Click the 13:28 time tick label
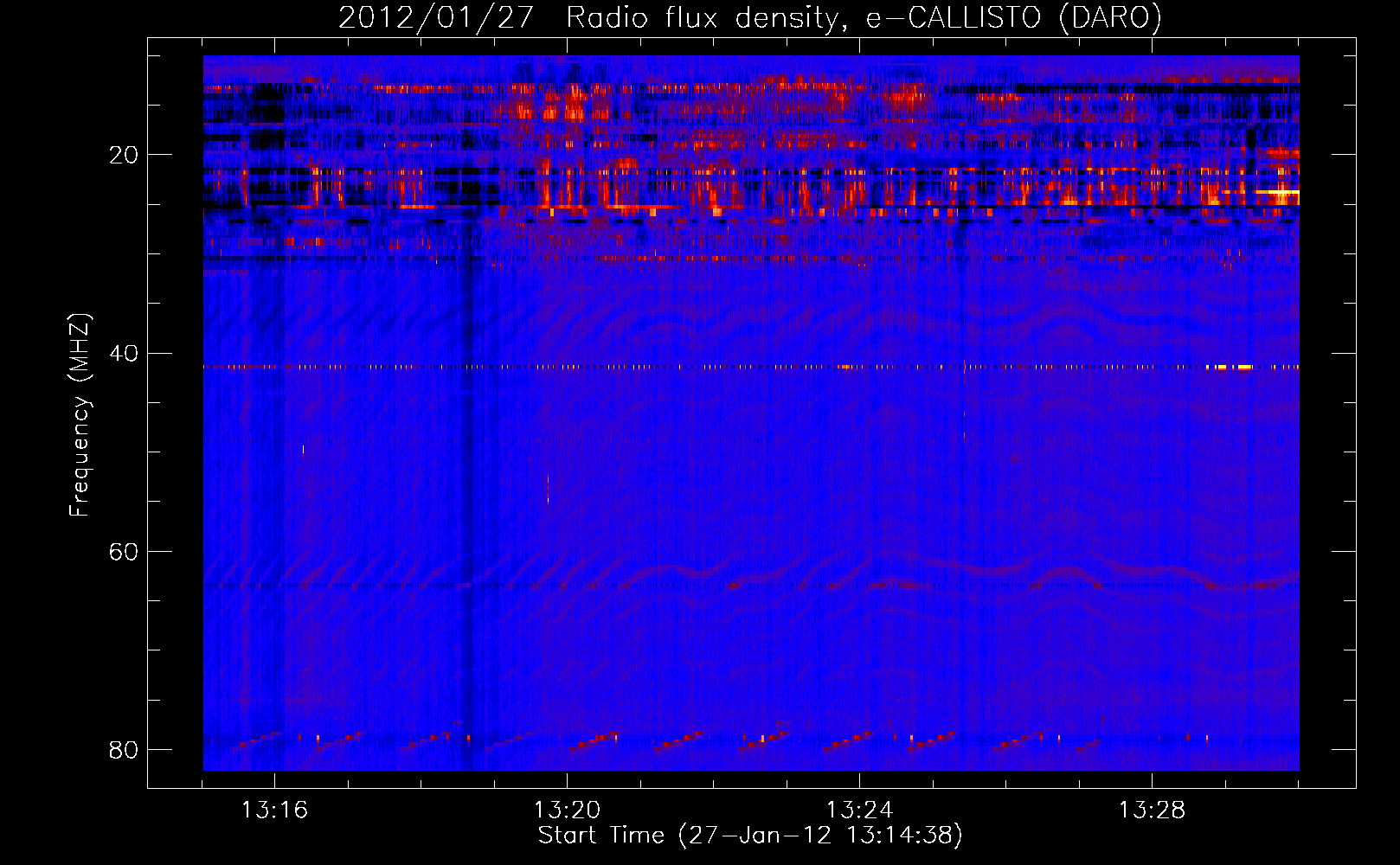The height and width of the screenshot is (865, 1400). (x=1152, y=811)
